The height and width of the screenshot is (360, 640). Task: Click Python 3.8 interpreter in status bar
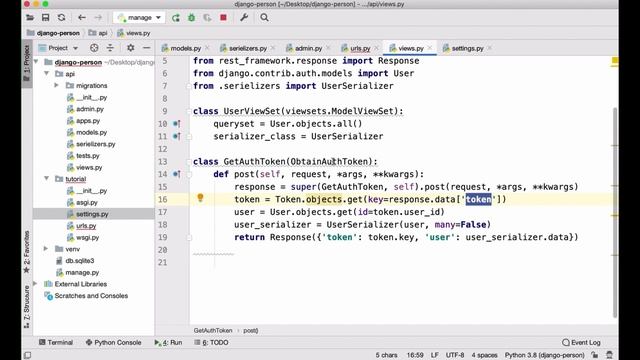pos(544,355)
